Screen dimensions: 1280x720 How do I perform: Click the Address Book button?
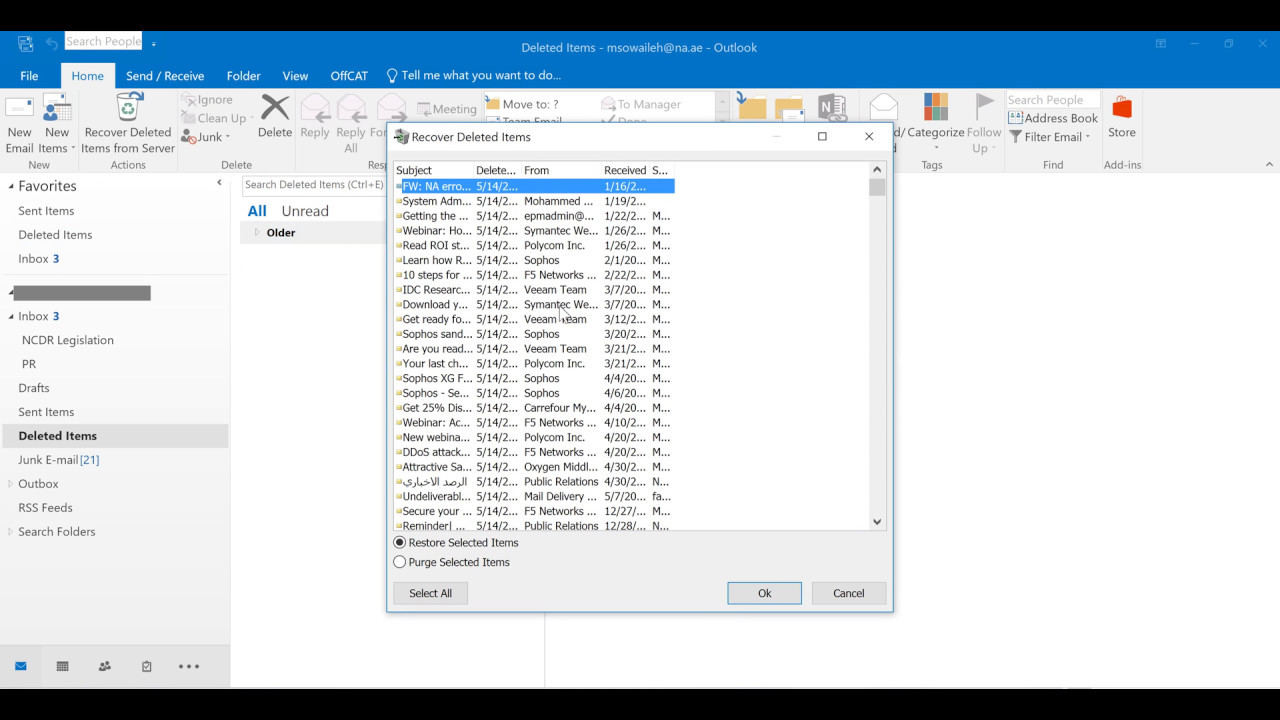[1053, 118]
